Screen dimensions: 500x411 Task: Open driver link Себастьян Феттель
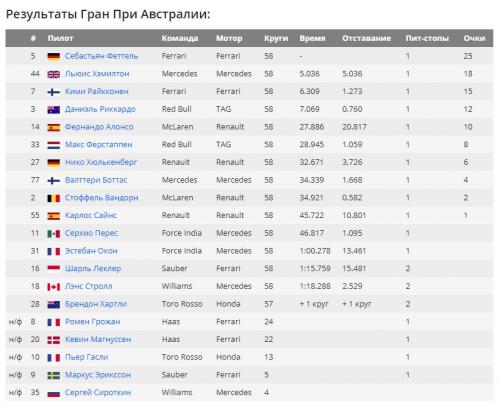[x=101, y=56]
